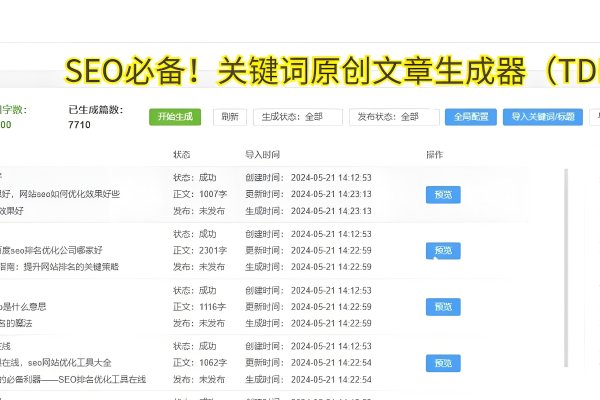
Task: Preview the 1007字 article
Action: tap(443, 195)
